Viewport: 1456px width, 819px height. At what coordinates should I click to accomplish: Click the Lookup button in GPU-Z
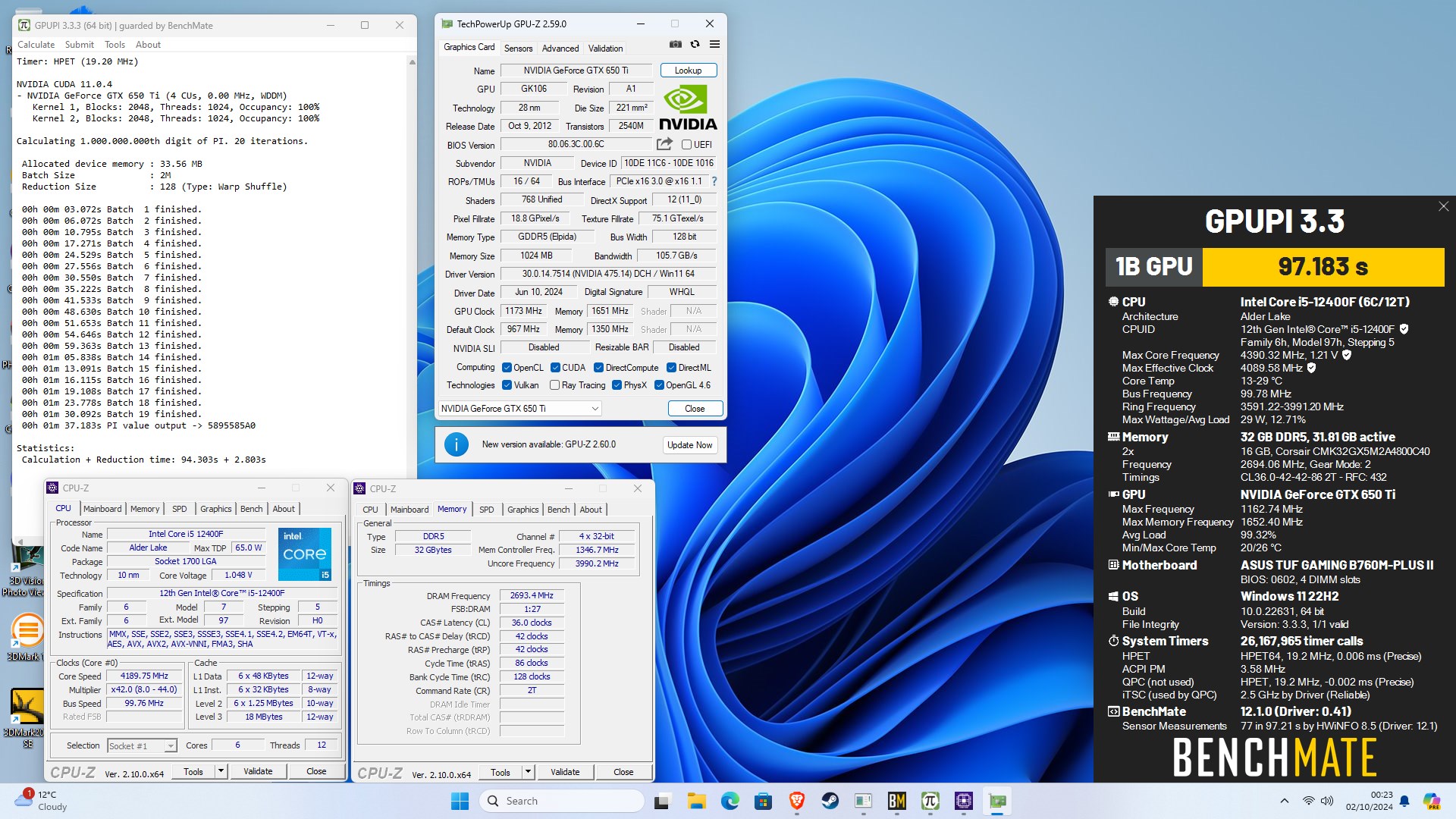[x=689, y=71]
